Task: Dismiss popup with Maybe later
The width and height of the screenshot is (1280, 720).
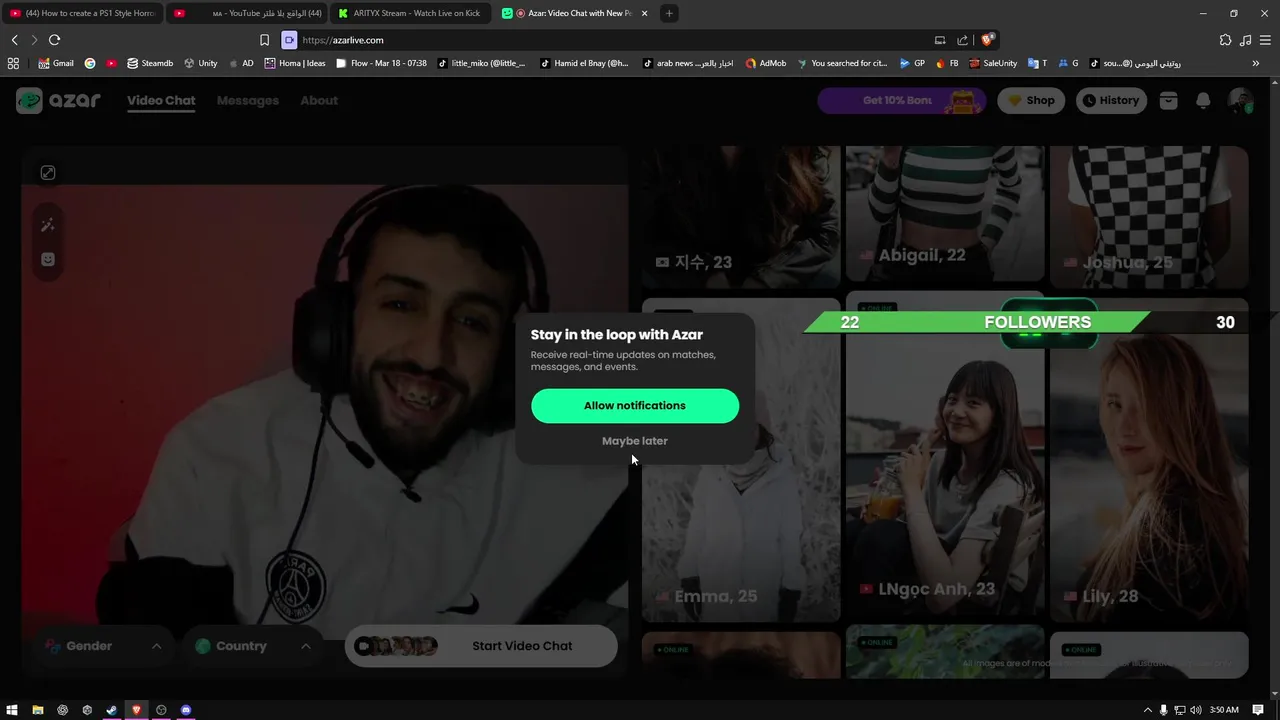Action: click(635, 441)
